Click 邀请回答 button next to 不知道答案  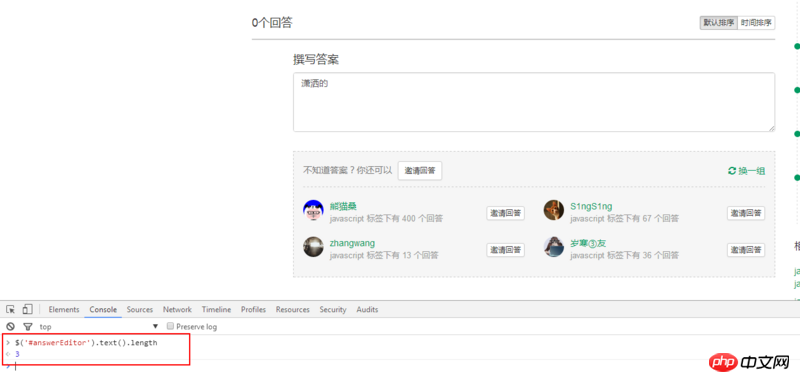coord(420,171)
